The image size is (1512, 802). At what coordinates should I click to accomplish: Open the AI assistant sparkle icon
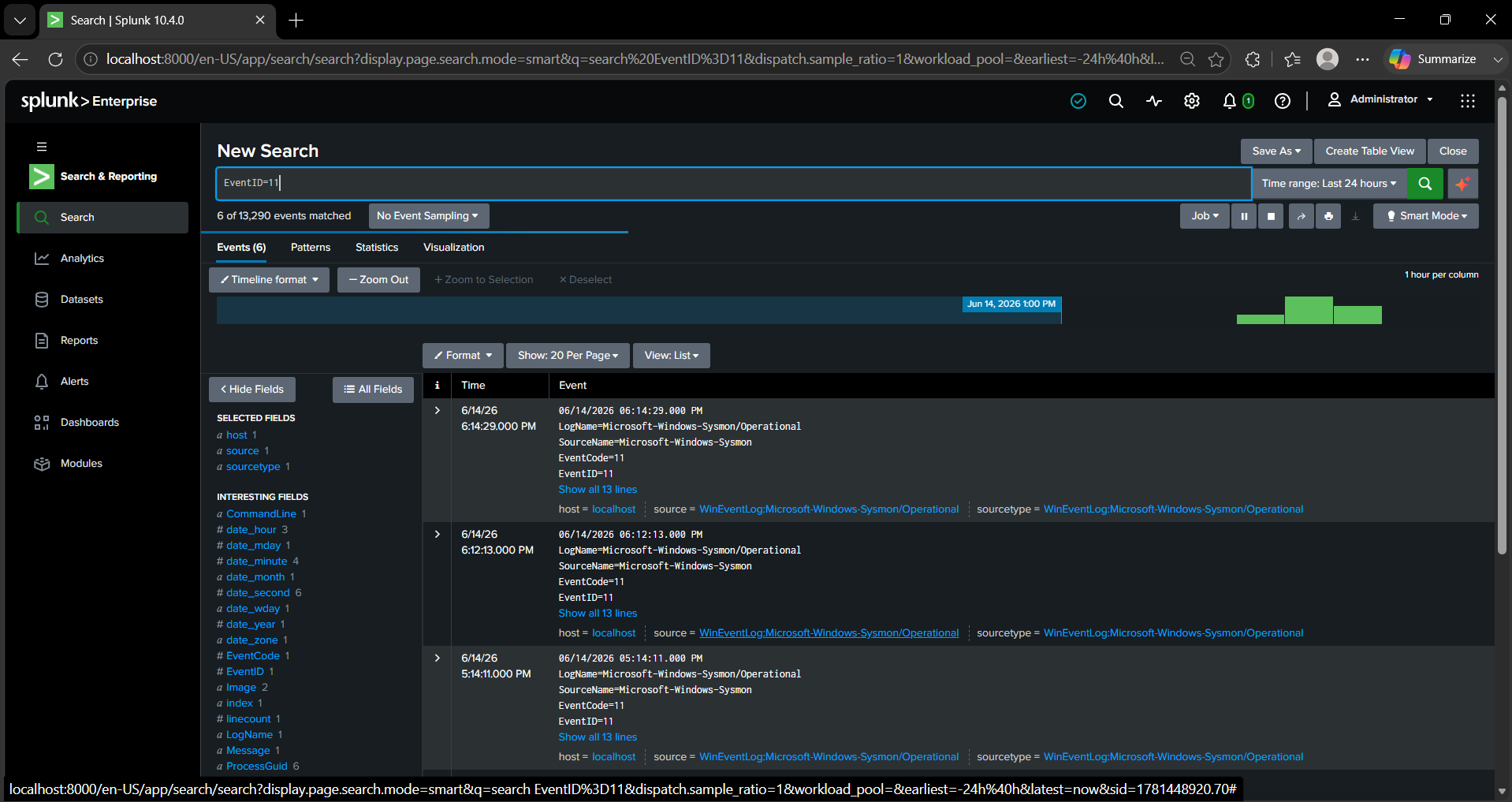(1462, 184)
